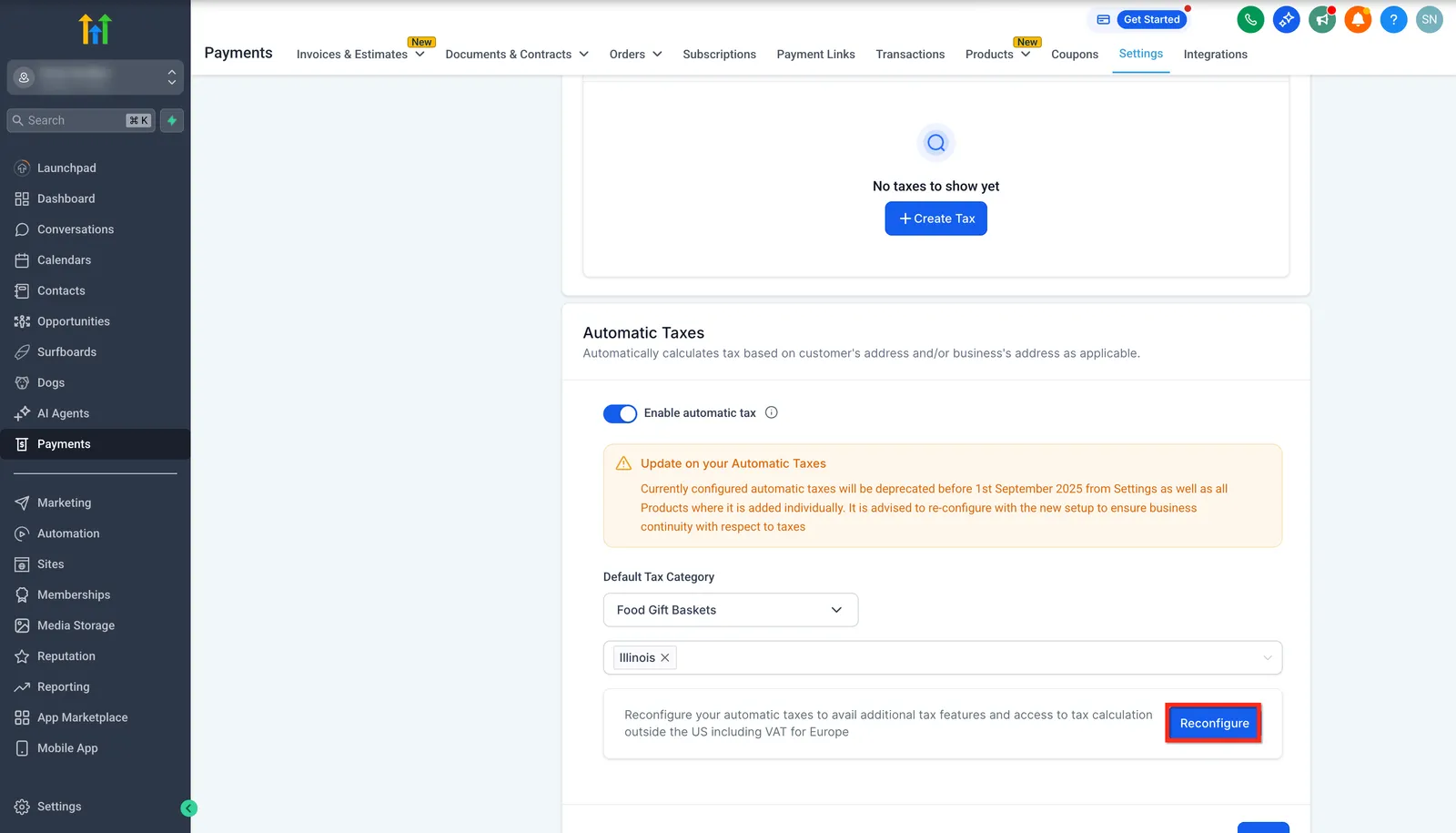Open Payments in the sidebar
1456x833 pixels.
click(96, 444)
